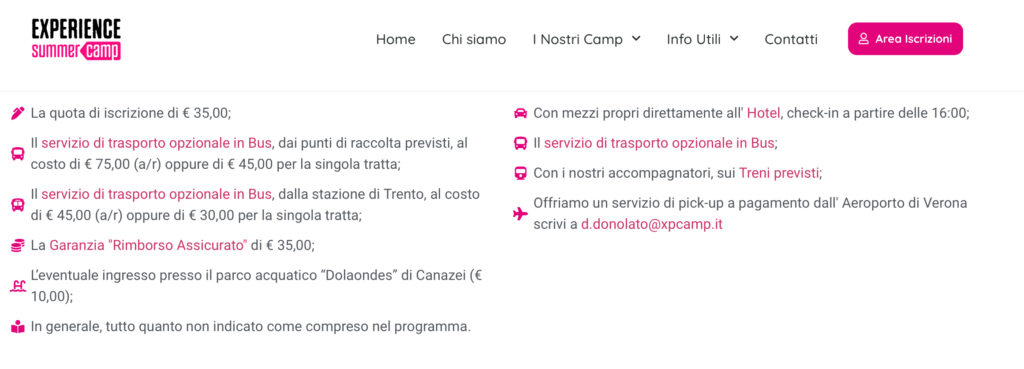The width and height of the screenshot is (1024, 369).
Task: Click the Experience Summer Camp logo
Action: (76, 39)
